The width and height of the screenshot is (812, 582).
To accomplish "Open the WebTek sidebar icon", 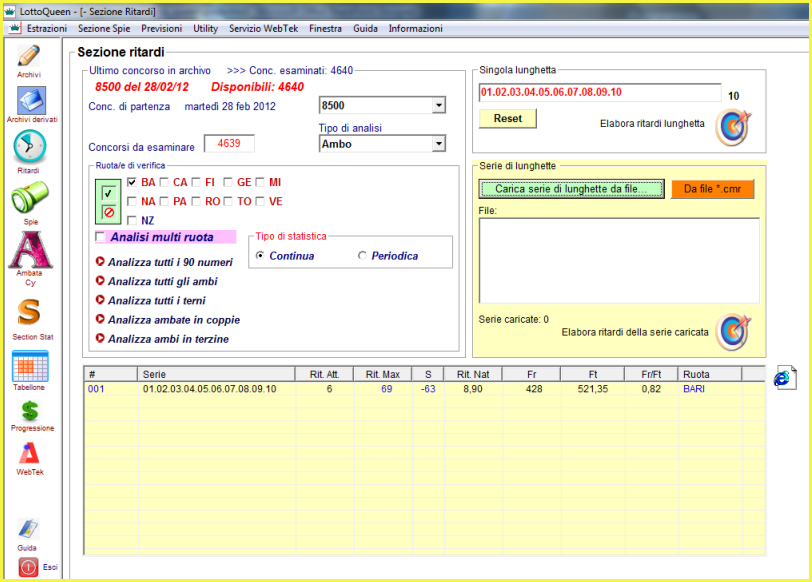I will [x=29, y=453].
